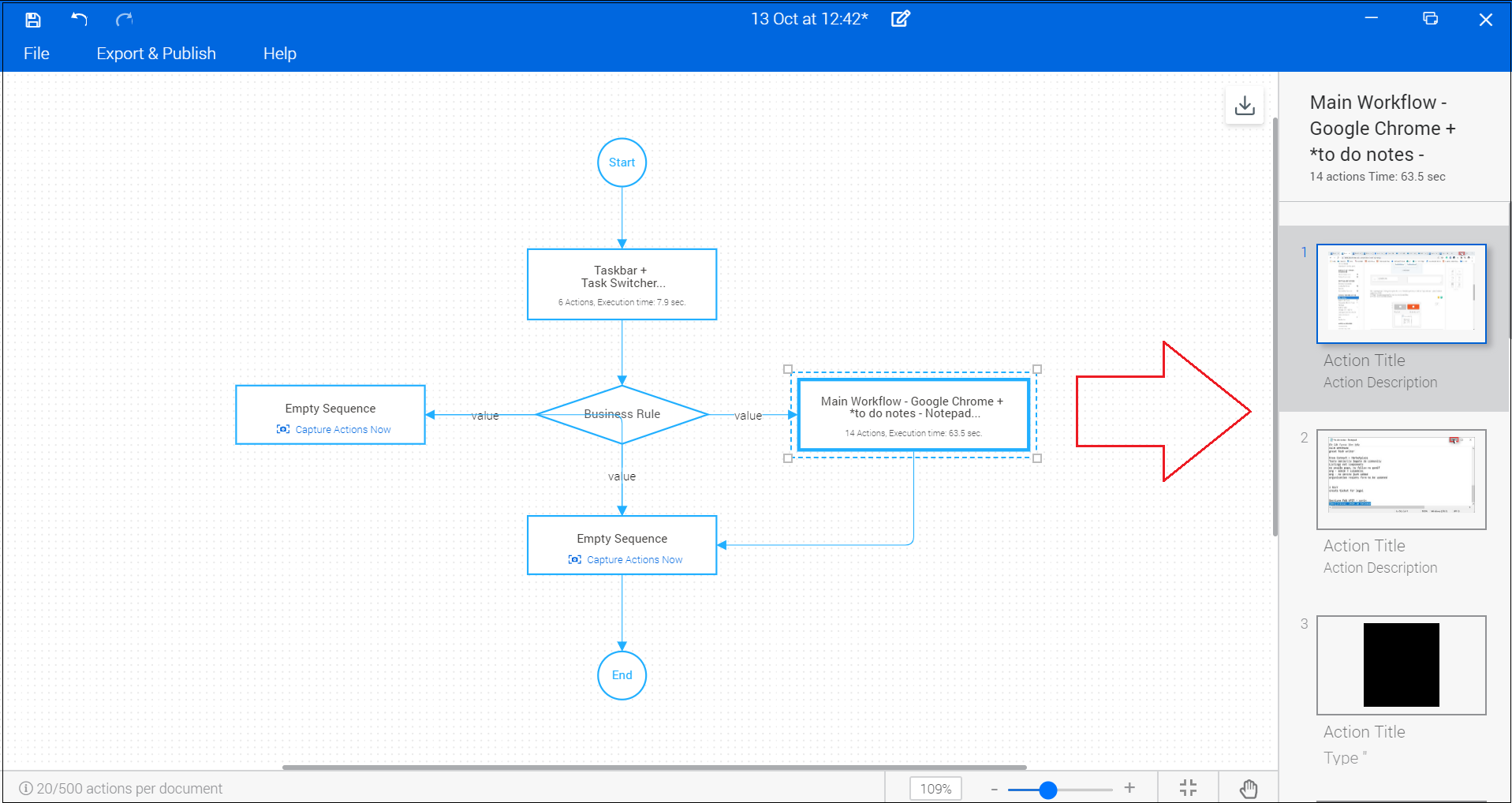
Task: Click the value label right of Business Rule
Action: pyautogui.click(x=748, y=416)
